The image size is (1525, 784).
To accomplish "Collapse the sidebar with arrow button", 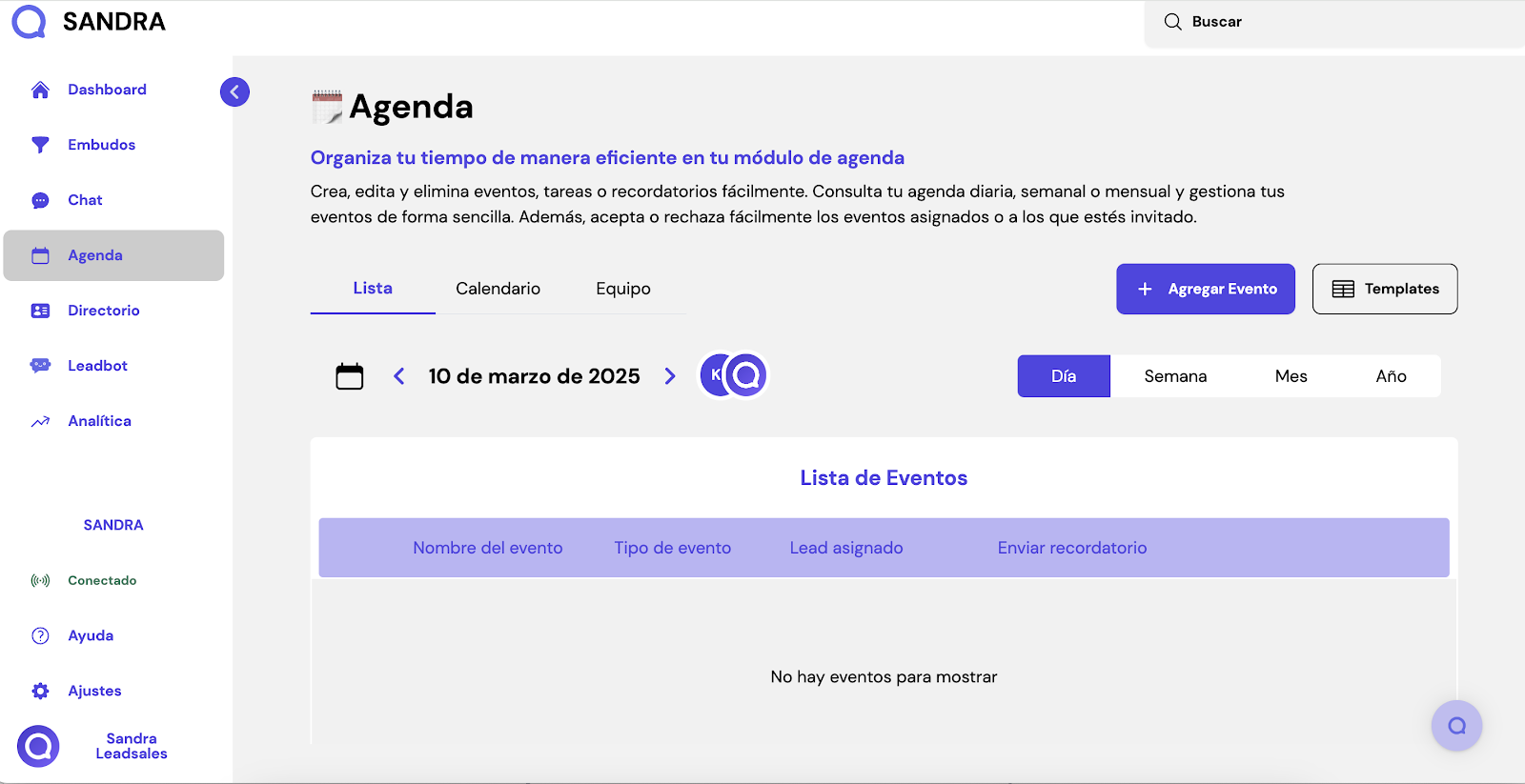I will [234, 91].
